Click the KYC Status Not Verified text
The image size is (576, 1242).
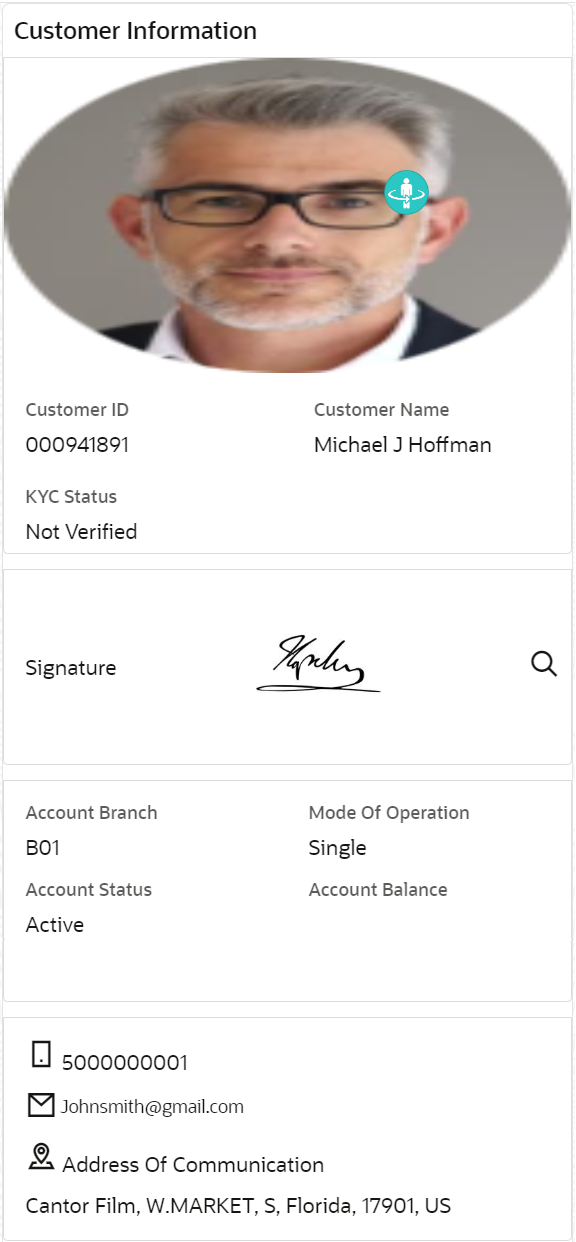81,532
